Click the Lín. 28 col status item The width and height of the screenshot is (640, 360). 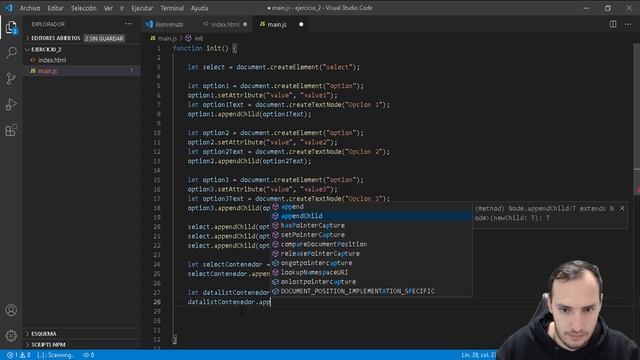point(479,355)
